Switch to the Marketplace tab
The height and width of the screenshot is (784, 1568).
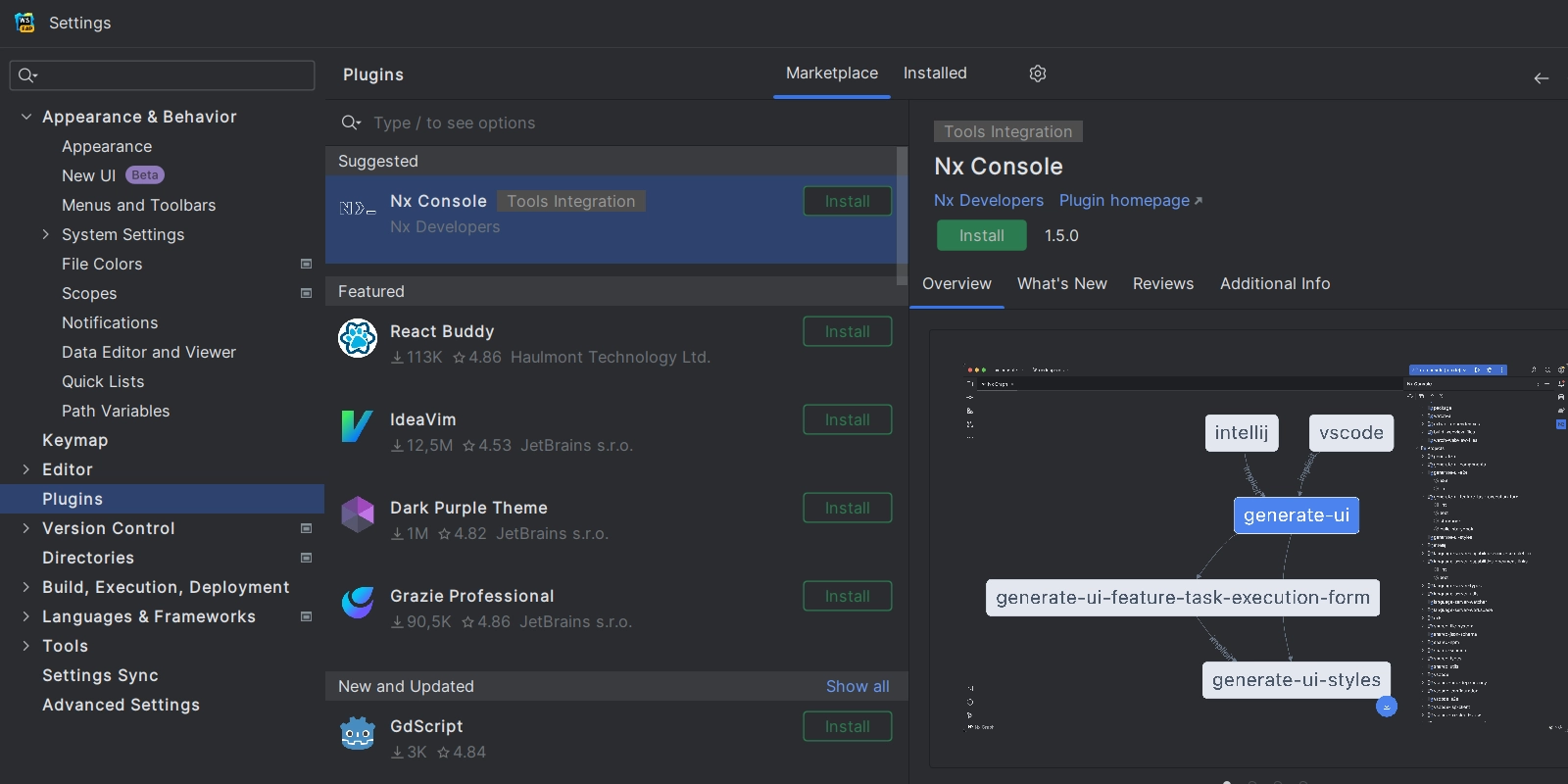832,73
